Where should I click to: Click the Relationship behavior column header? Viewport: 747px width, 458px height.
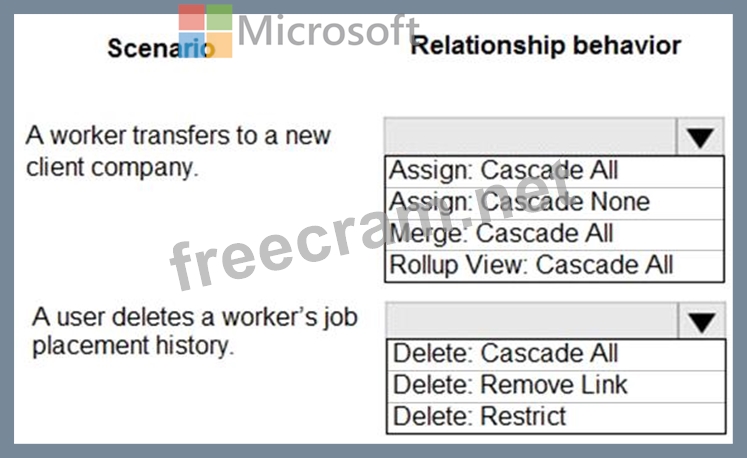click(546, 45)
